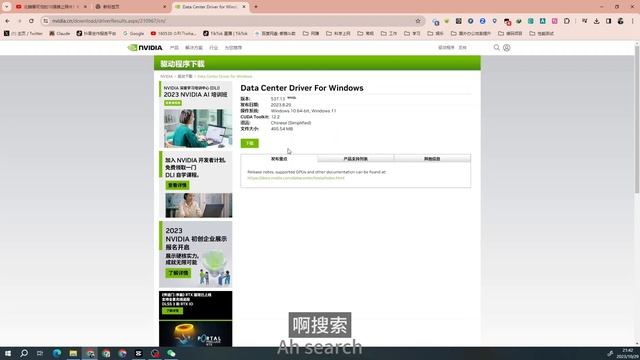Open File Explorer from taskbar
640x360 pixels.
[73, 353]
